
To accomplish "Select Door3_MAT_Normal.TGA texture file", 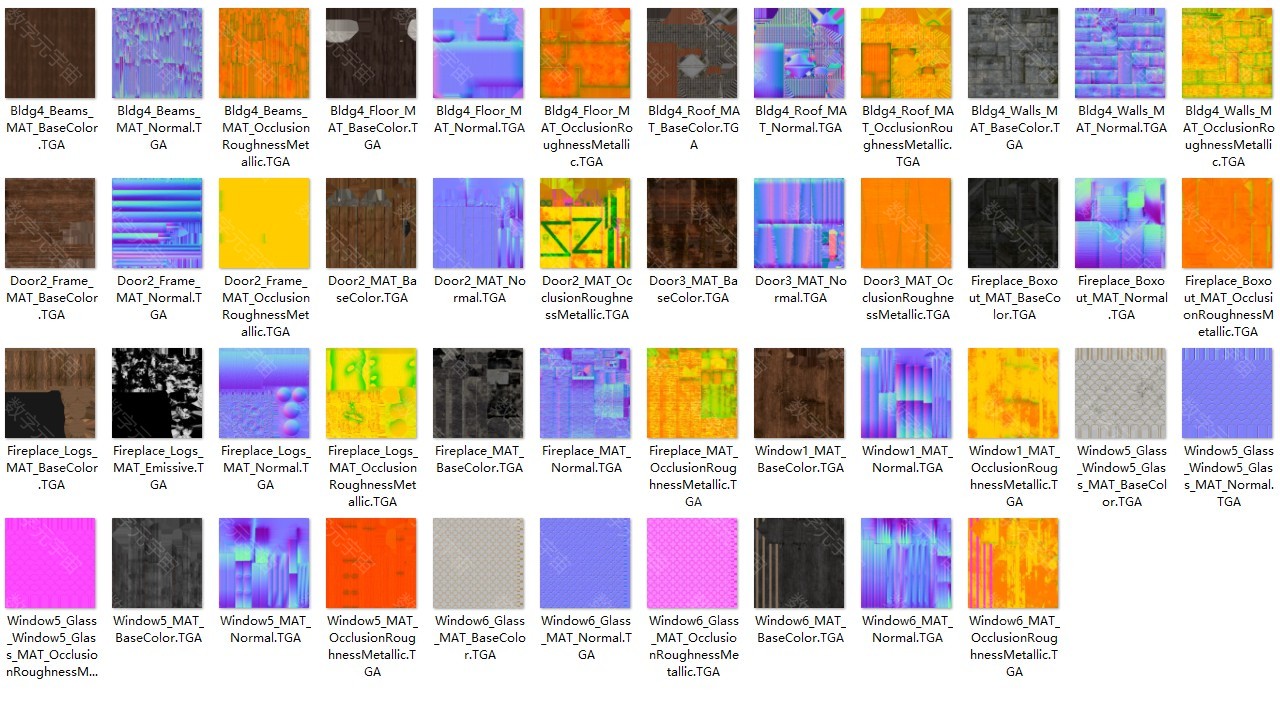I will [x=799, y=223].
